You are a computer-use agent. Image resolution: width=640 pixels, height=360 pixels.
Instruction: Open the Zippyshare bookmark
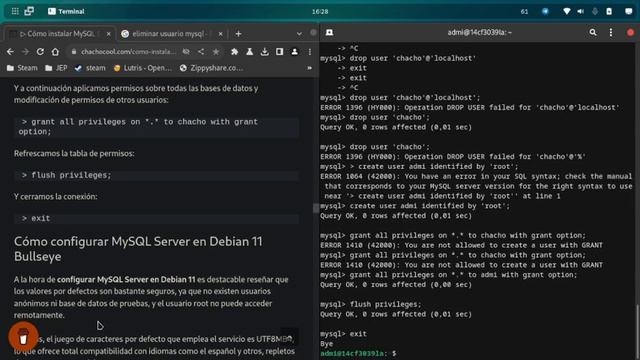(x=211, y=68)
